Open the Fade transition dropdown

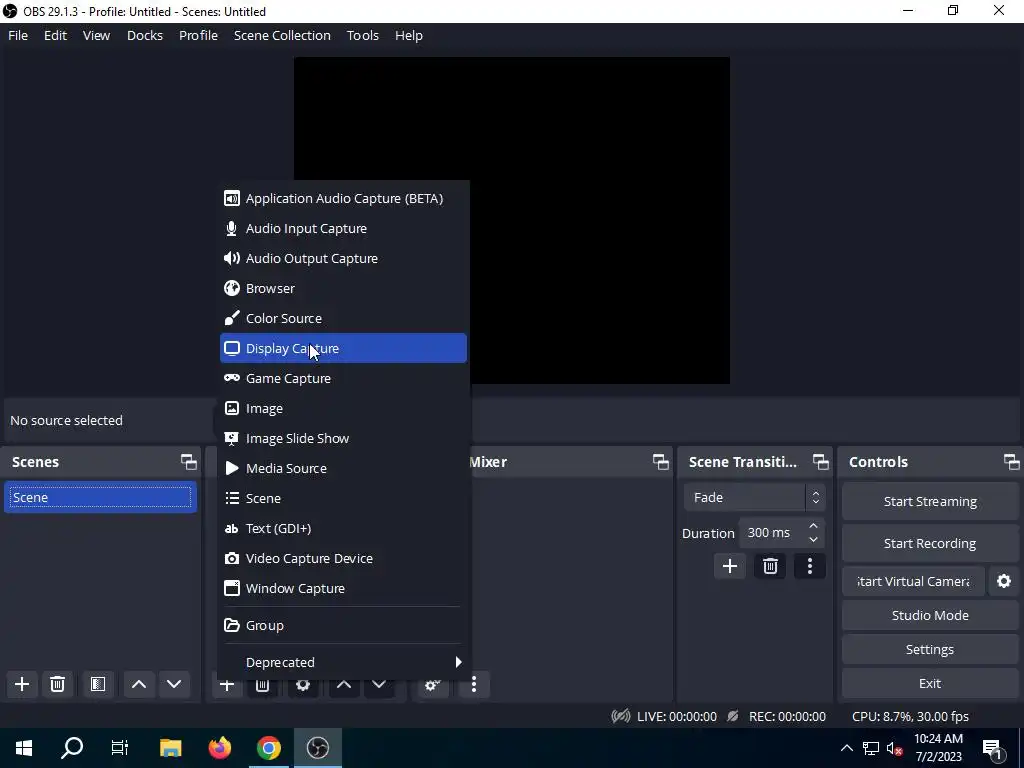754,498
